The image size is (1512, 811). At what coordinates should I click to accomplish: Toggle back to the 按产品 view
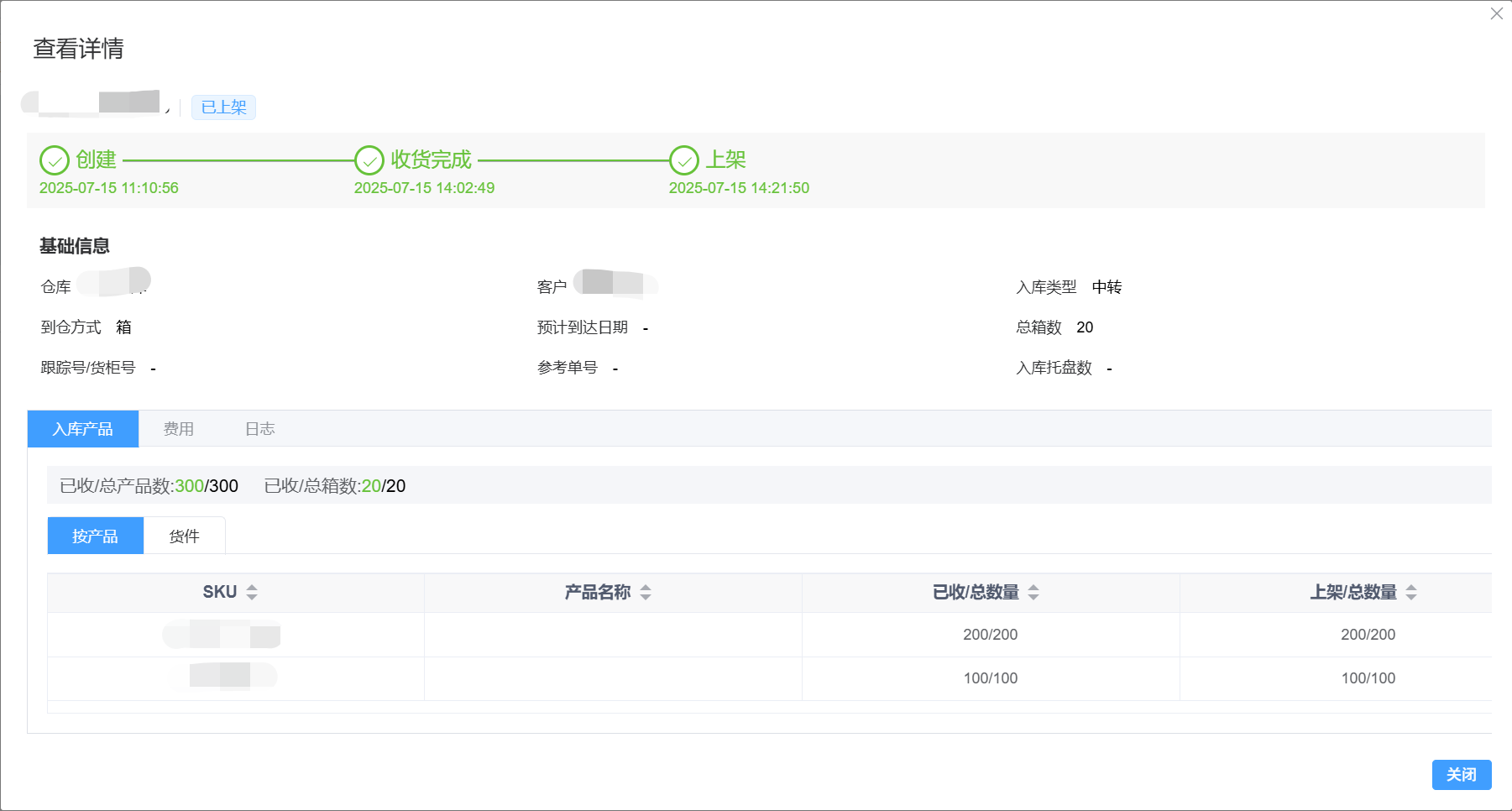(95, 535)
